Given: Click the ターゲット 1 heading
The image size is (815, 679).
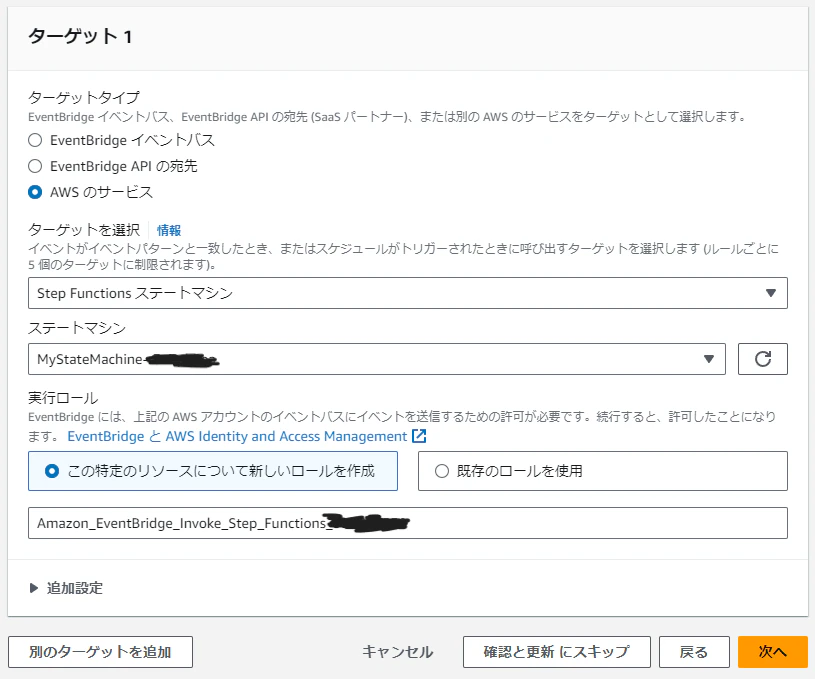Looking at the screenshot, I should (x=80, y=36).
